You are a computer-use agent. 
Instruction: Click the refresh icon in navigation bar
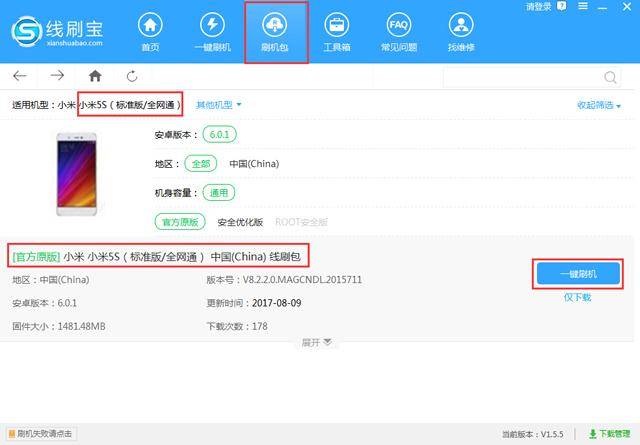coord(132,76)
